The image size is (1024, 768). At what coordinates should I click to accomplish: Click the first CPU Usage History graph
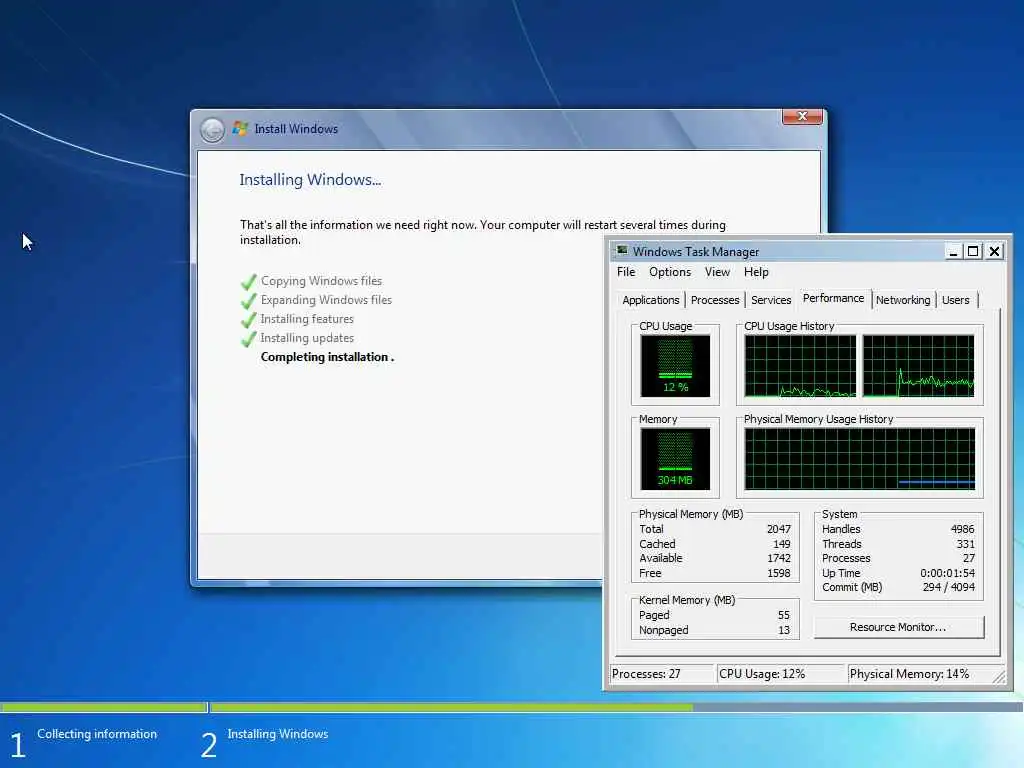[800, 366]
